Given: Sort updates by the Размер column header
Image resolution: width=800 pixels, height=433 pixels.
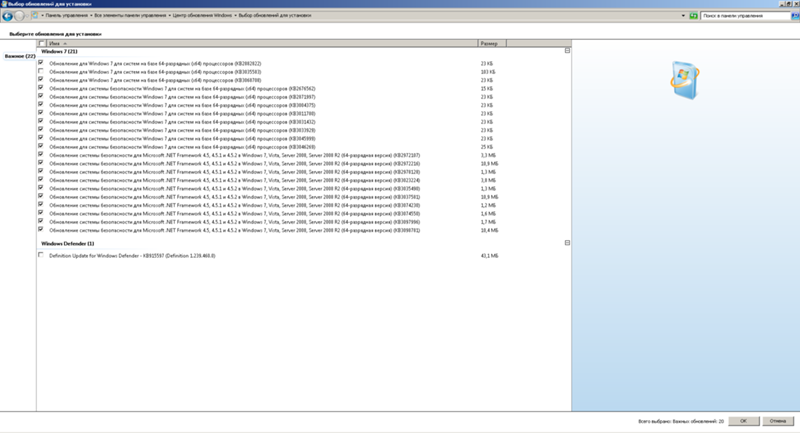Looking at the screenshot, I should (490, 44).
